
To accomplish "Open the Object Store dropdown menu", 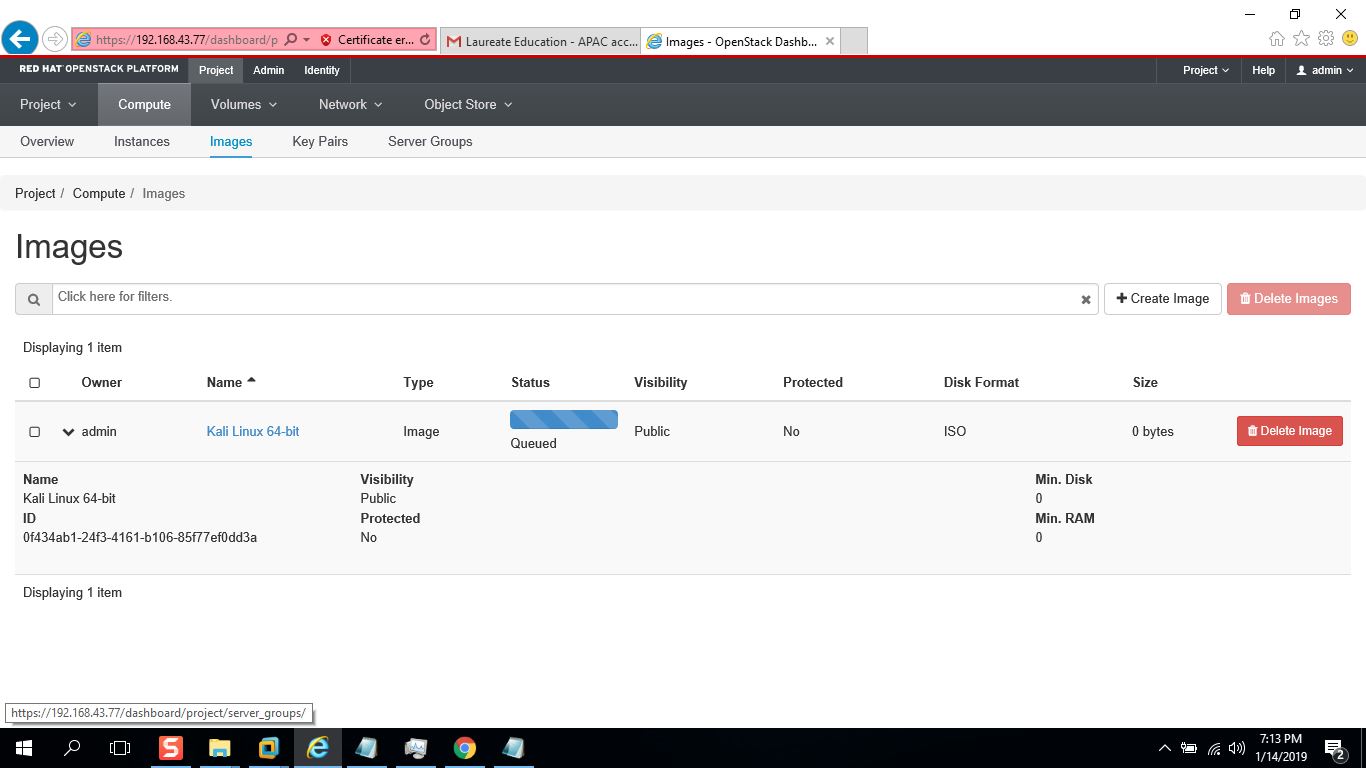I will click(x=468, y=104).
